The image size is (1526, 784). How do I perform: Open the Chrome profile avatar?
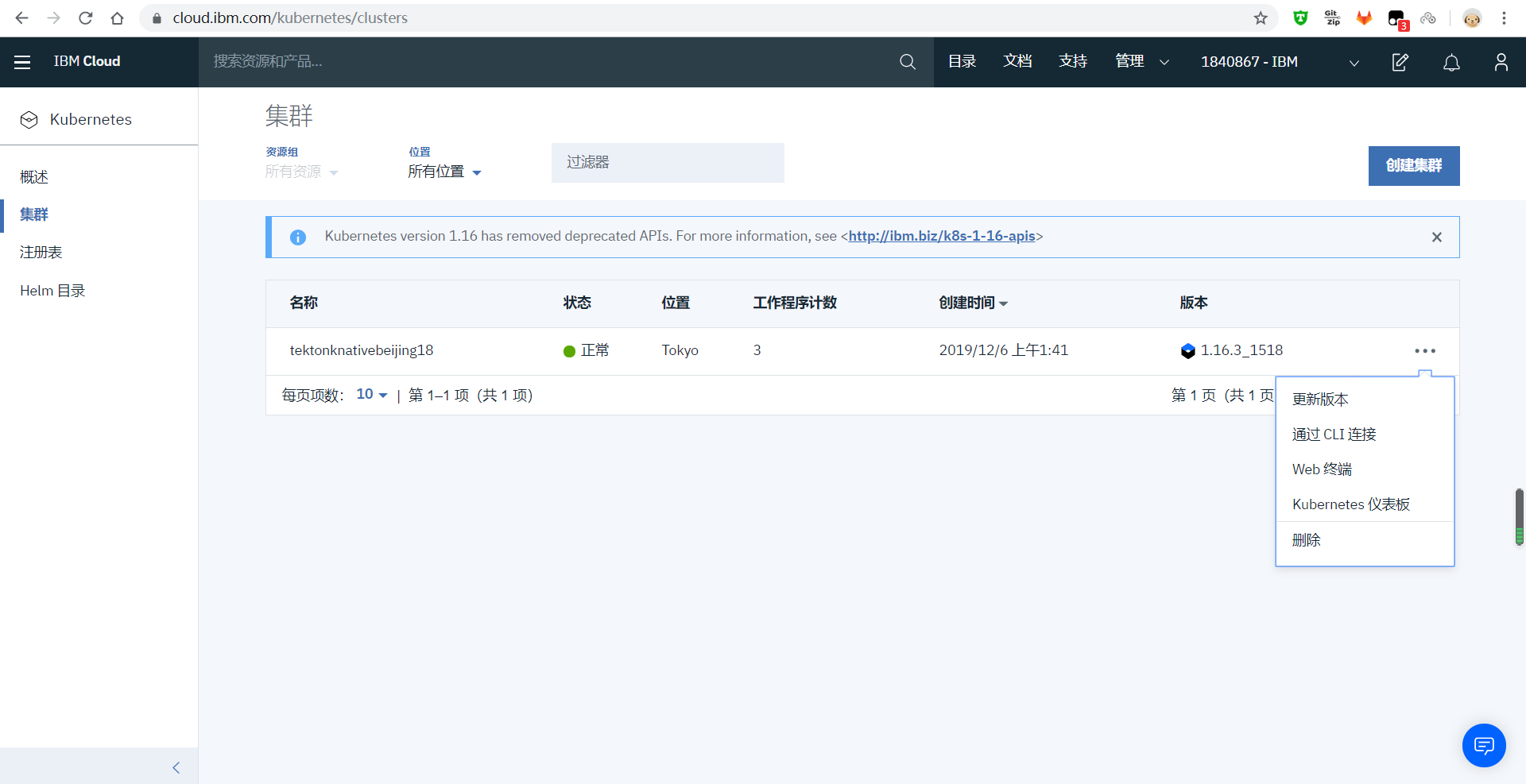click(1472, 17)
